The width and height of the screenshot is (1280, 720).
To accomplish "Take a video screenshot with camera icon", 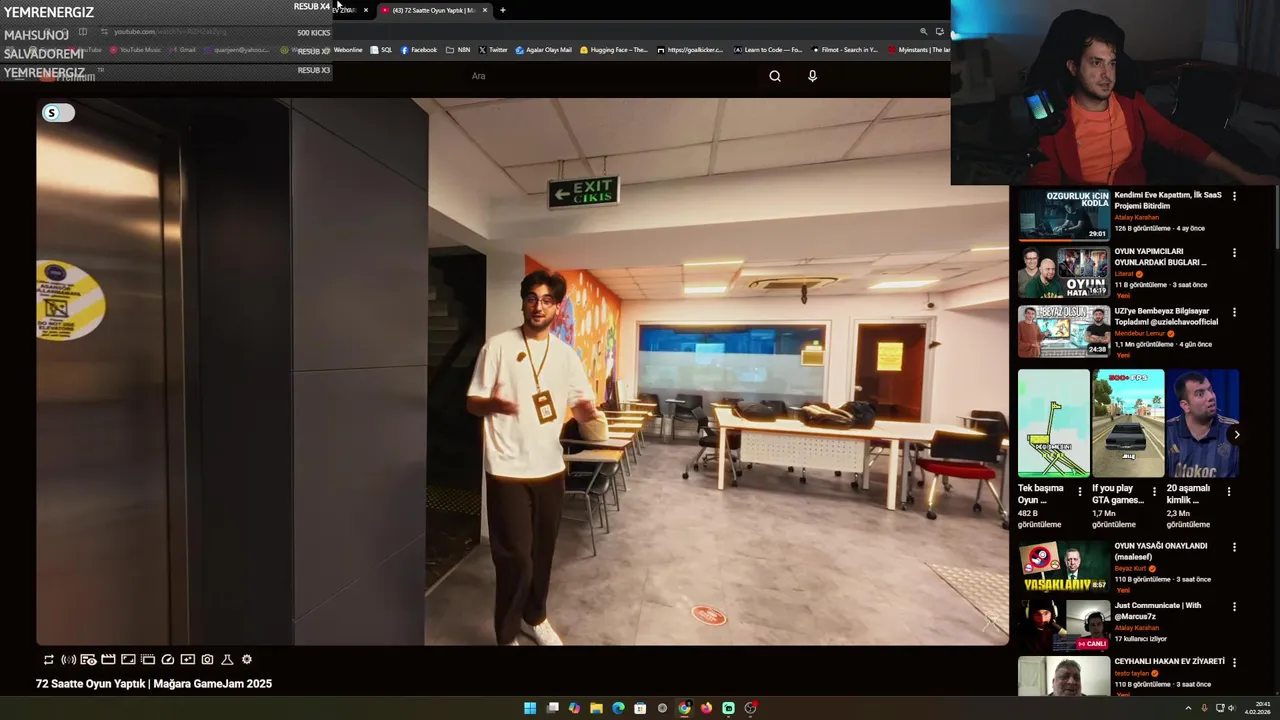I will tap(207, 660).
